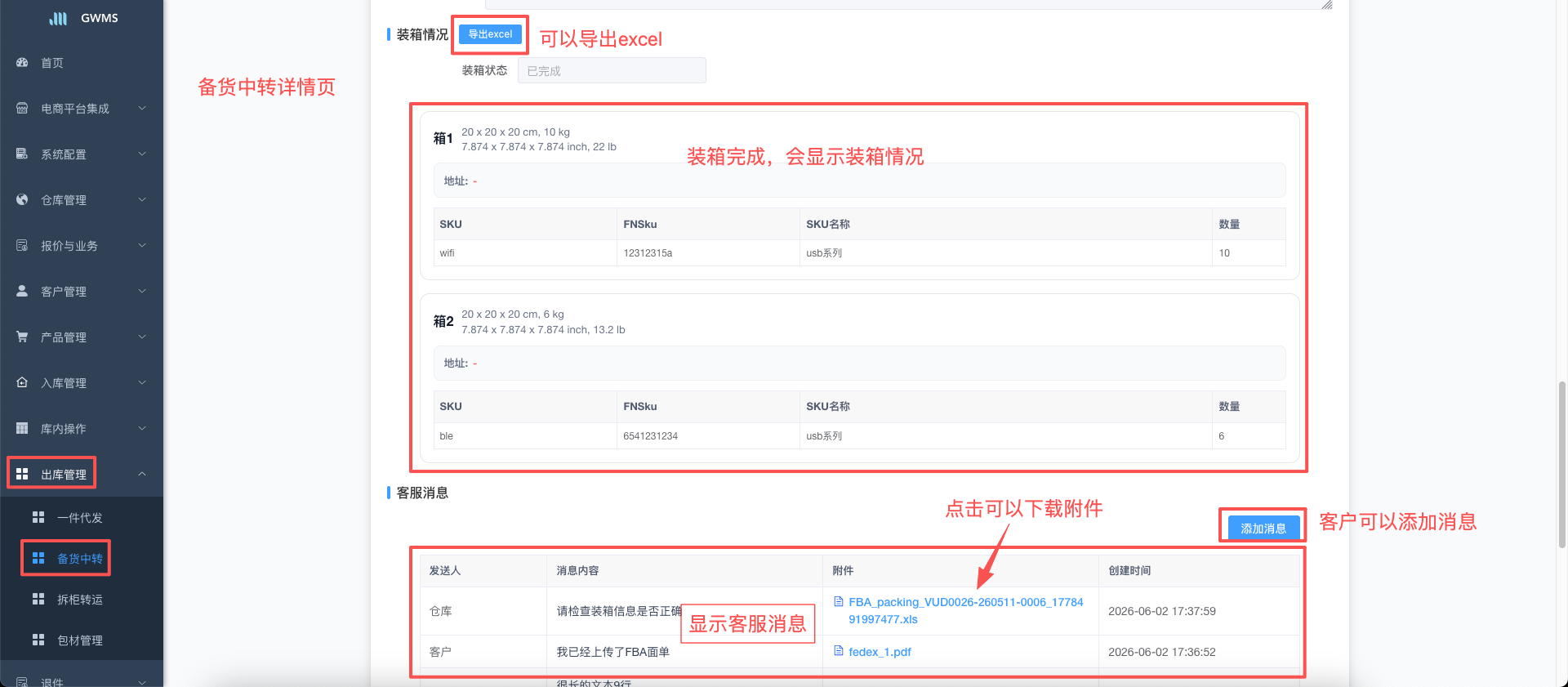Viewport: 1568px width, 687px height.
Task: Click the 箱2 box heading
Action: point(443,322)
